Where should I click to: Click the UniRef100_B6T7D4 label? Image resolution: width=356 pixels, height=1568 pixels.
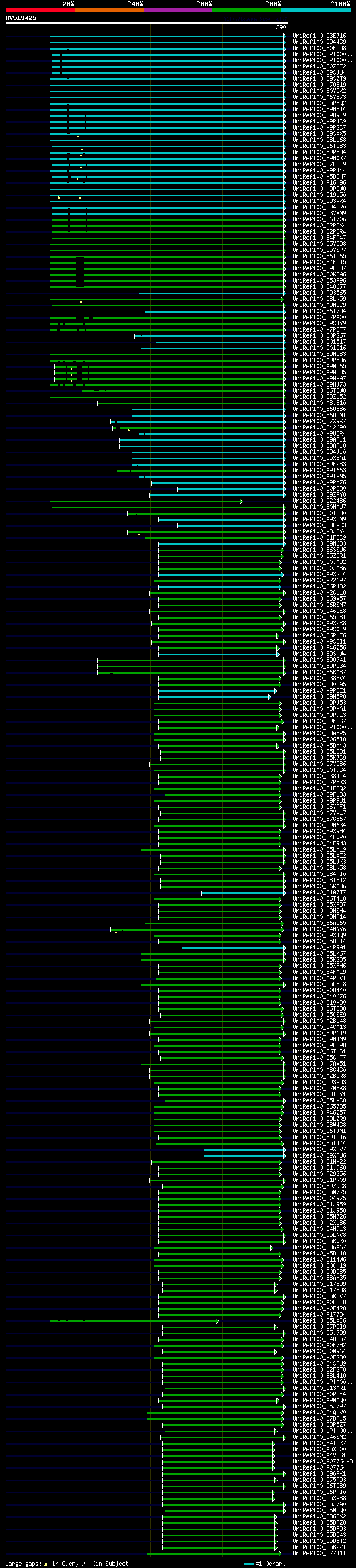click(x=319, y=311)
